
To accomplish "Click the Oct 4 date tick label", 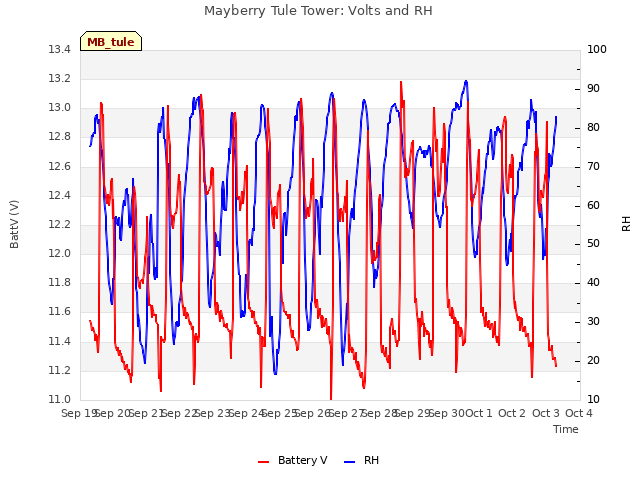I will (579, 413).
